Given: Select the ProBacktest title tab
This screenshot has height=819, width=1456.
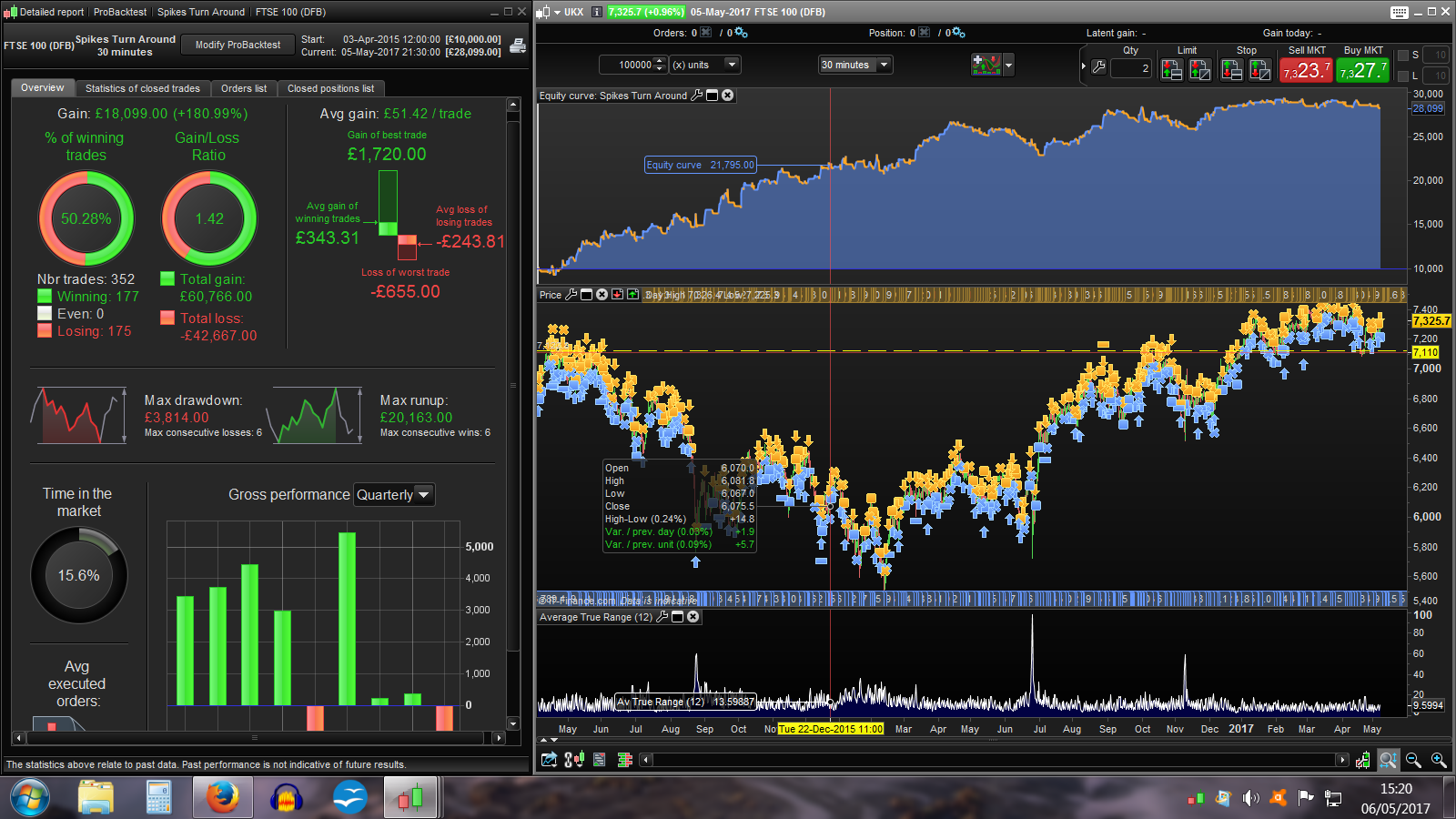Looking at the screenshot, I should coord(120,12).
